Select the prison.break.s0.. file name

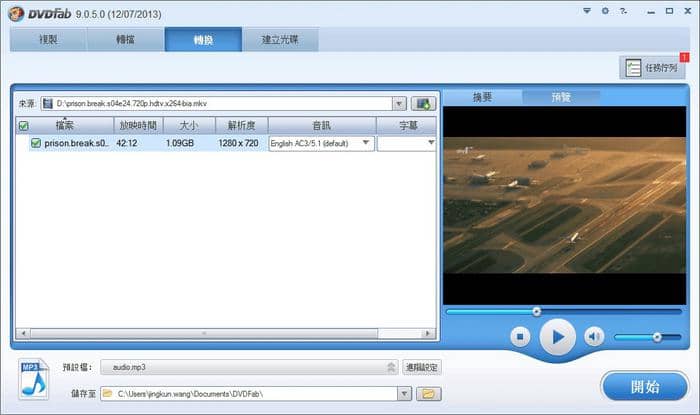(x=76, y=143)
